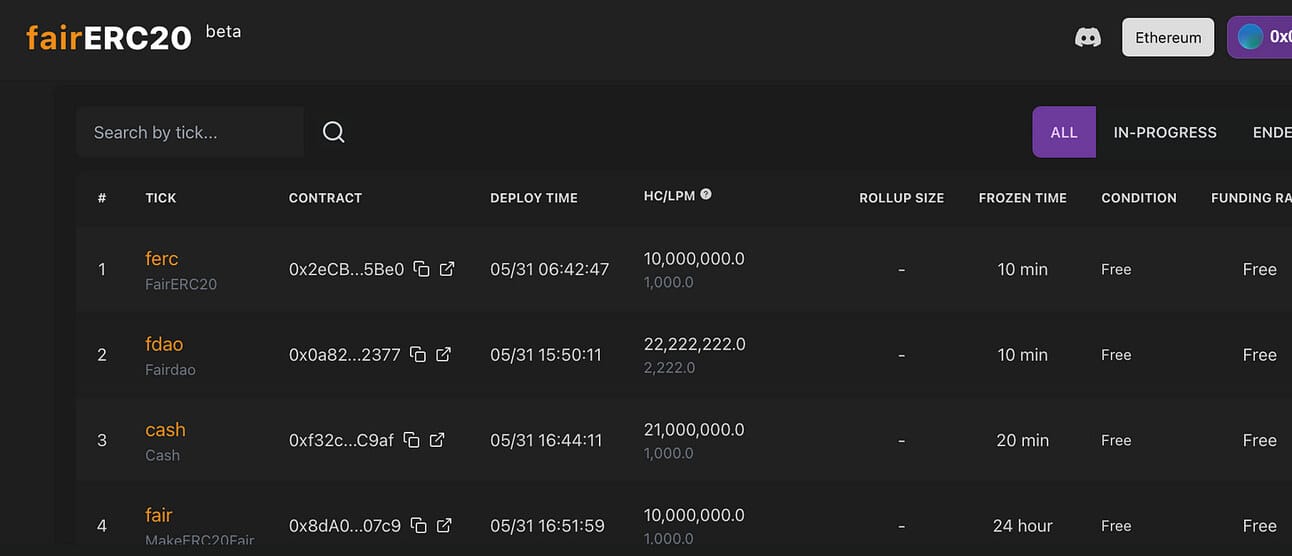
Task: Click the TICK column header
Action: click(161, 198)
